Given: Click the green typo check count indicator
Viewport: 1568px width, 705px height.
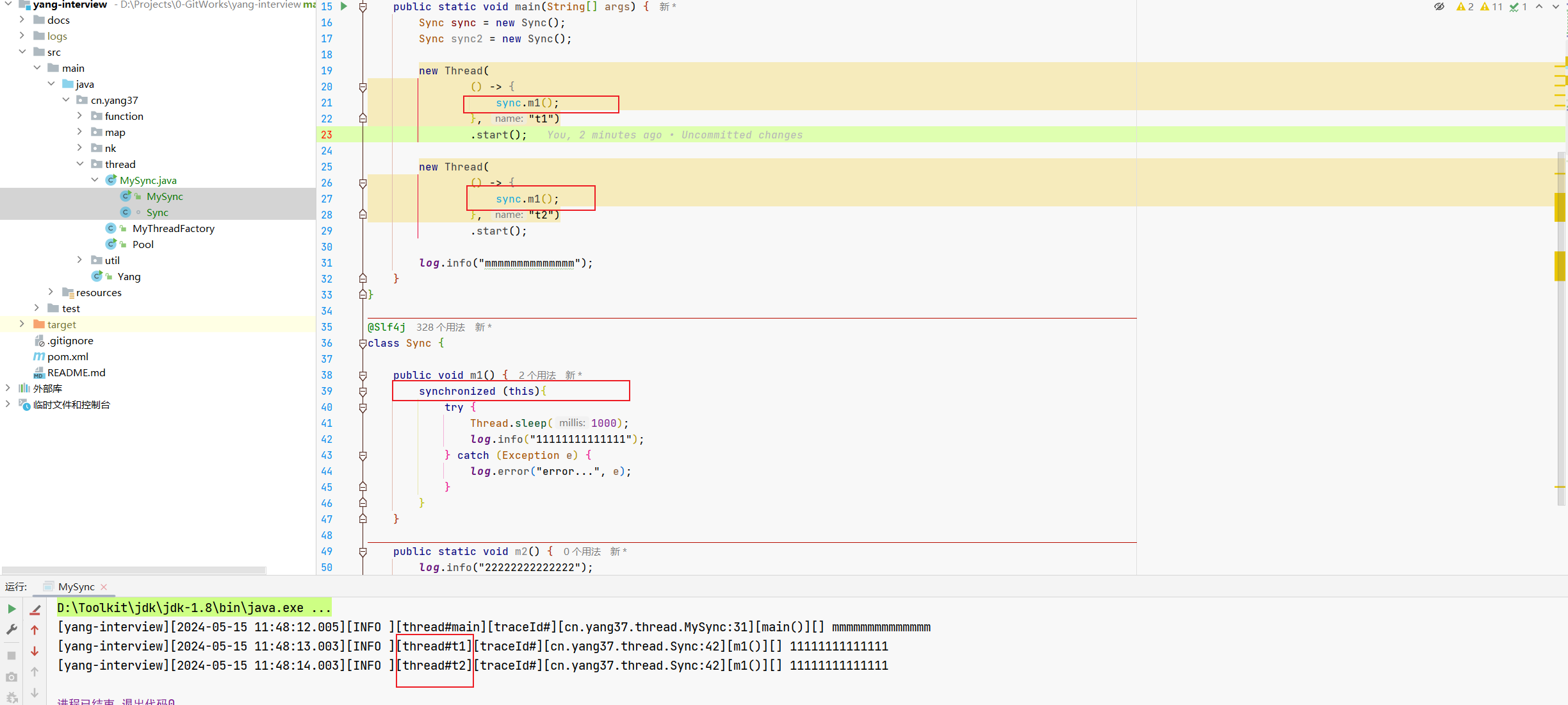Looking at the screenshot, I should (1518, 6).
